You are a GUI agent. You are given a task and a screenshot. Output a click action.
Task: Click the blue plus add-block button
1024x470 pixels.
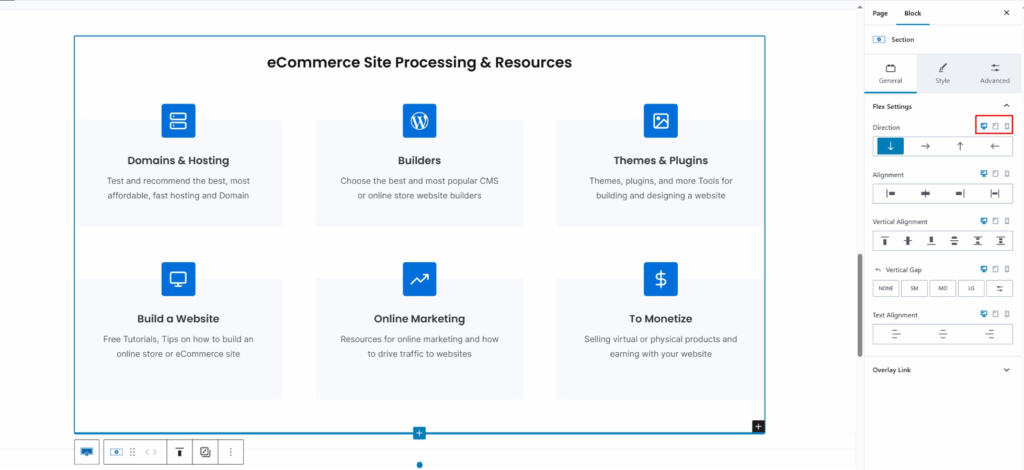point(419,433)
